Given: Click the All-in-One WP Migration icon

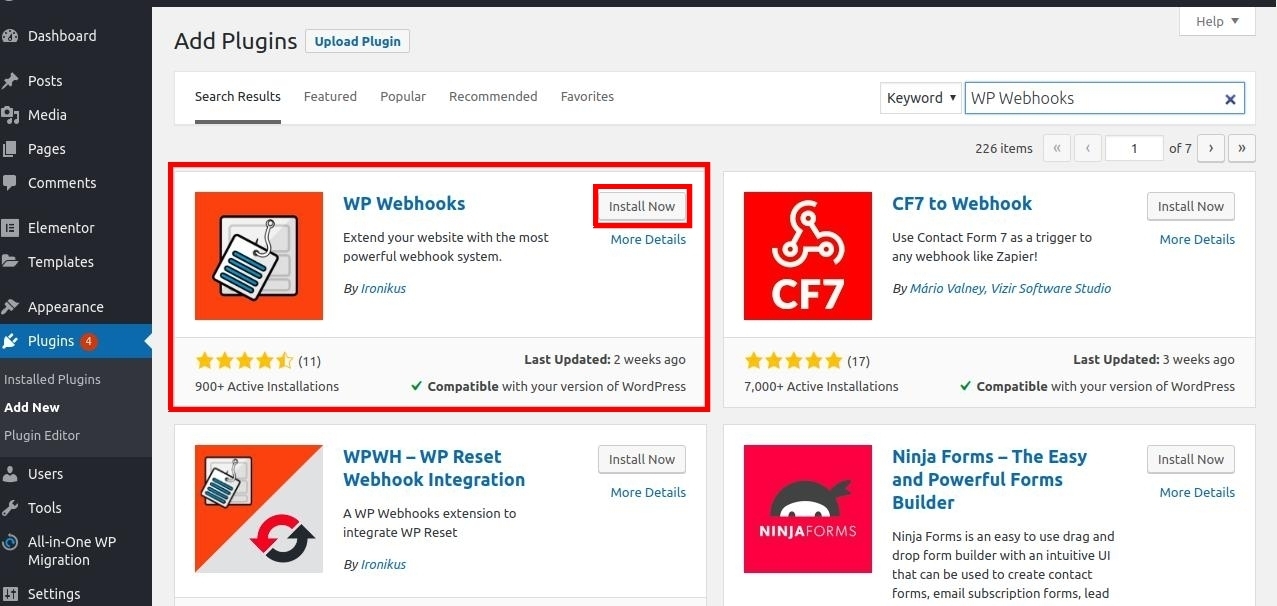Looking at the screenshot, I should tap(10, 542).
